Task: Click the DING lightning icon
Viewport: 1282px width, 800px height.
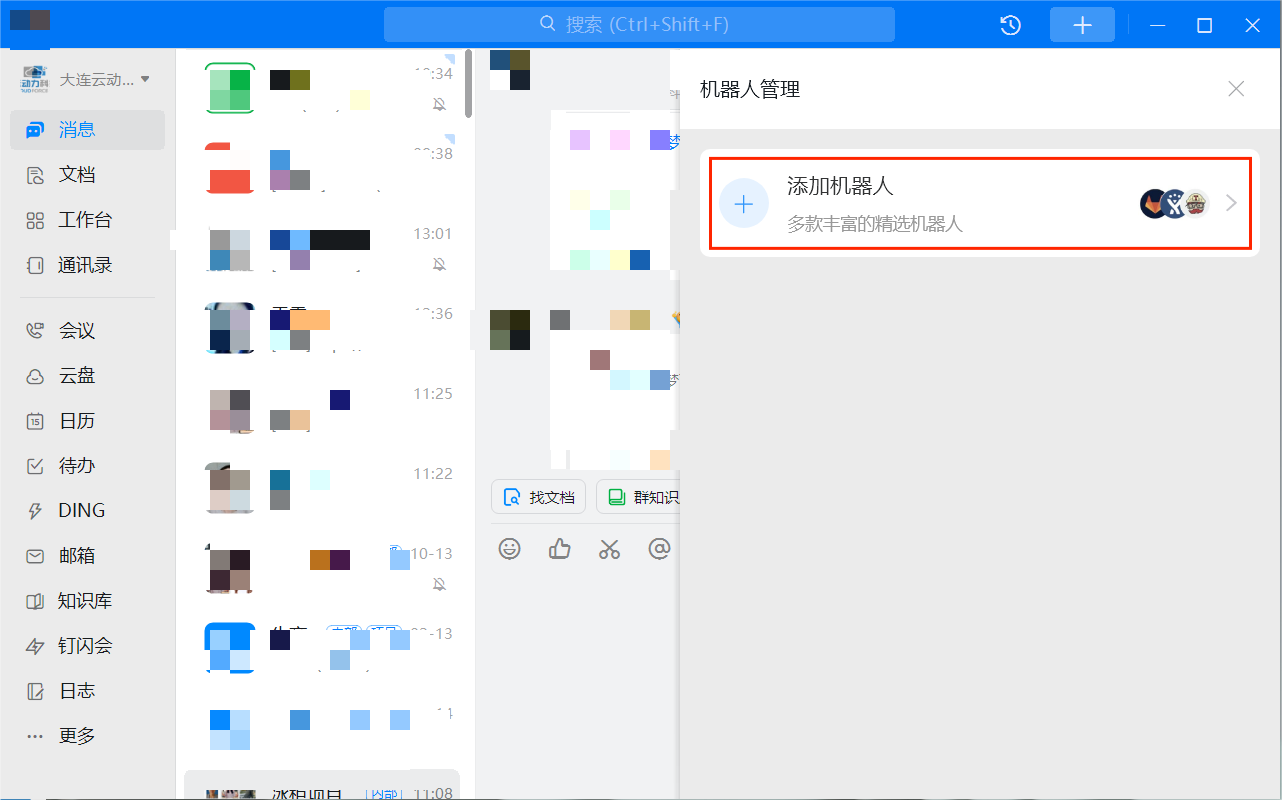Action: click(35, 511)
